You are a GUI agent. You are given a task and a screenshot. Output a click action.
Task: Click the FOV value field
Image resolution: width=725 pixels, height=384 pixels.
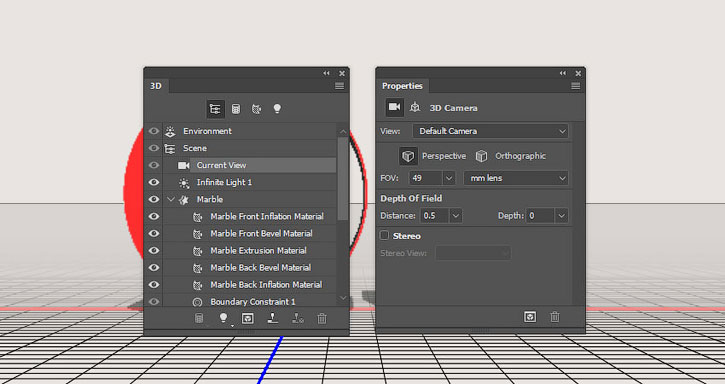pos(426,178)
